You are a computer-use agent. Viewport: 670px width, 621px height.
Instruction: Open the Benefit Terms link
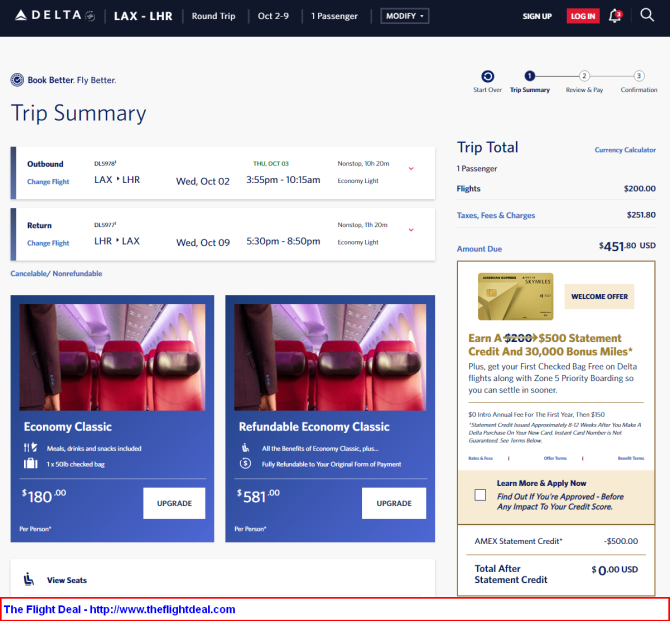[x=631, y=458]
